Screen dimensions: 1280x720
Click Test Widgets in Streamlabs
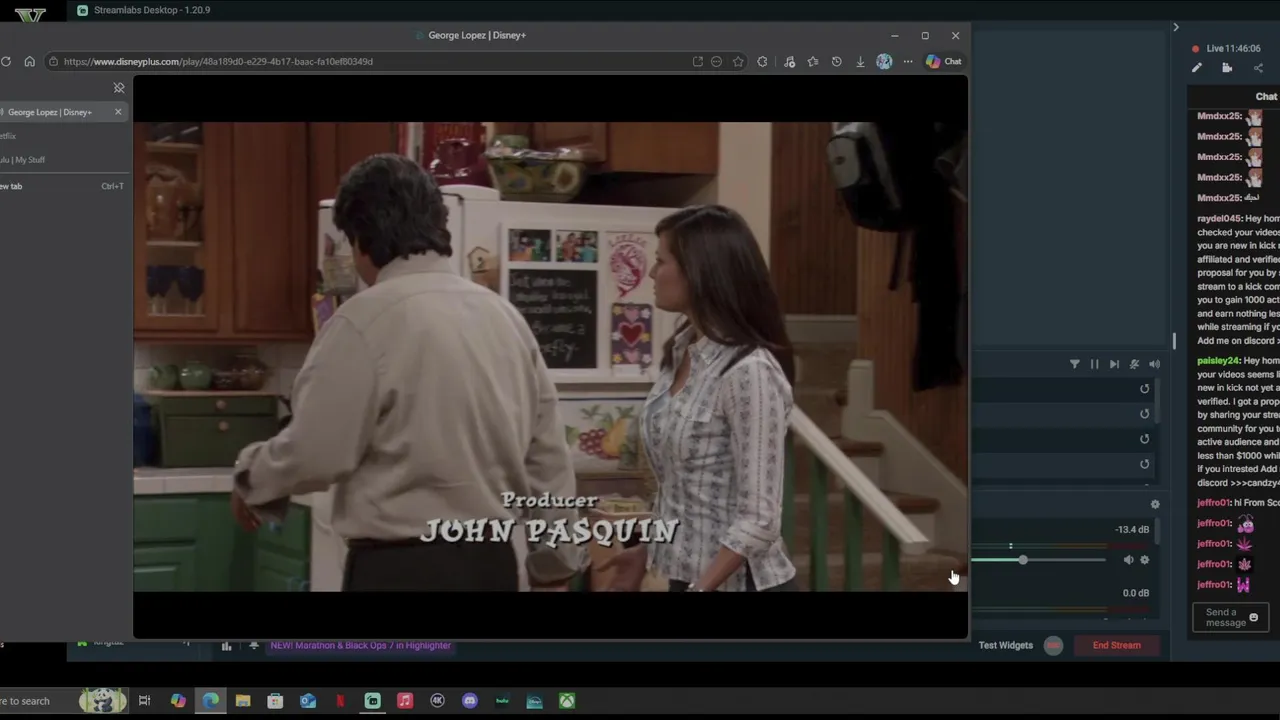[x=1006, y=646]
